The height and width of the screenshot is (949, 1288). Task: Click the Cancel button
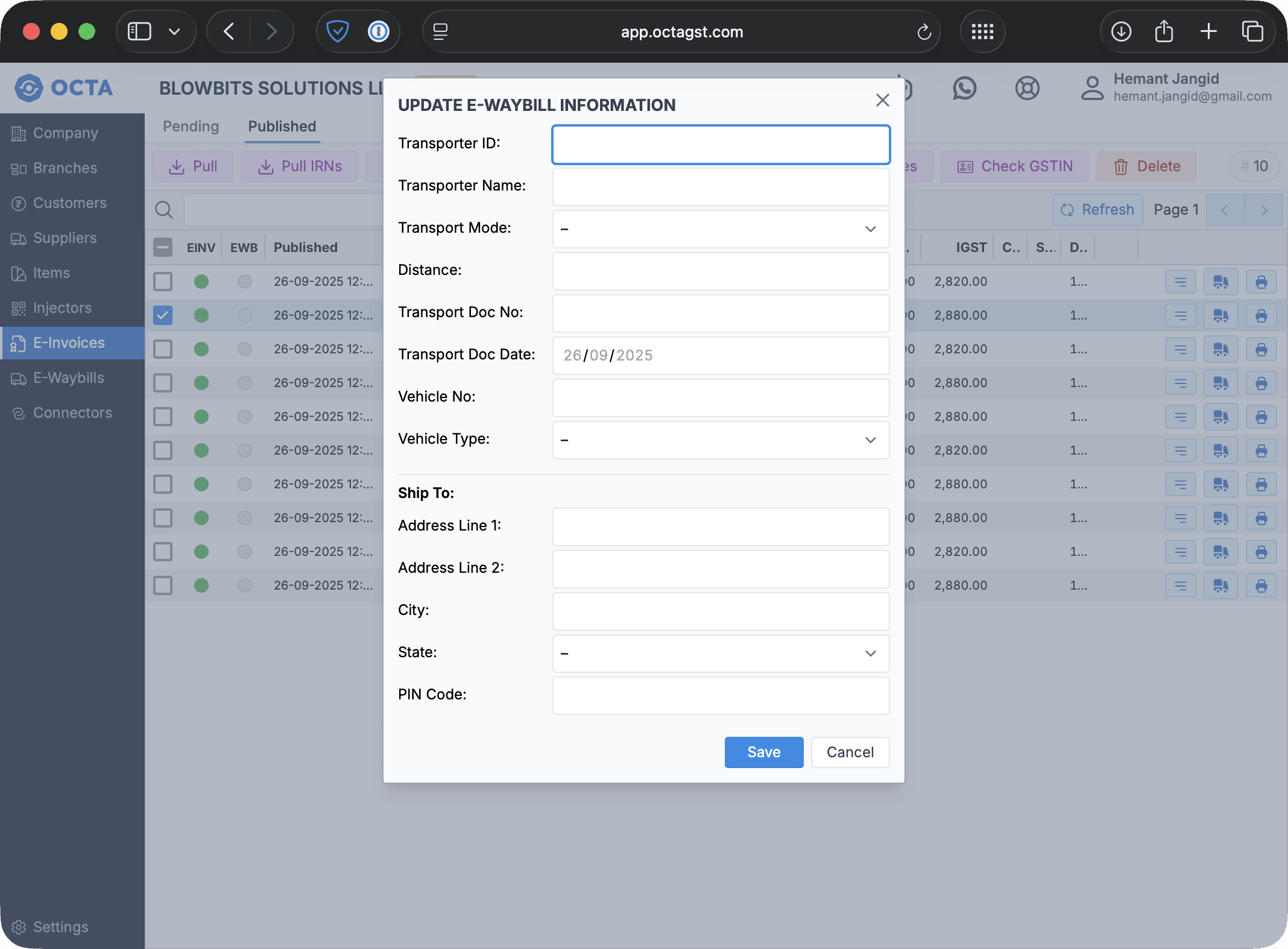point(850,752)
